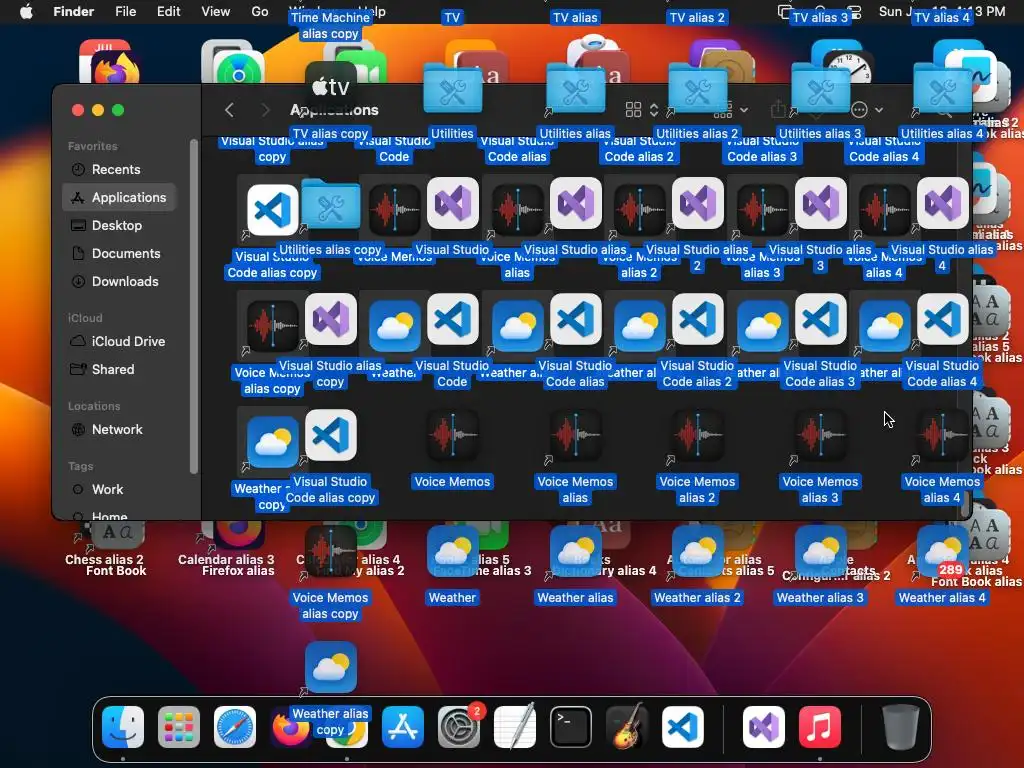Select the Weather alias 4 desktop icon

[942, 551]
